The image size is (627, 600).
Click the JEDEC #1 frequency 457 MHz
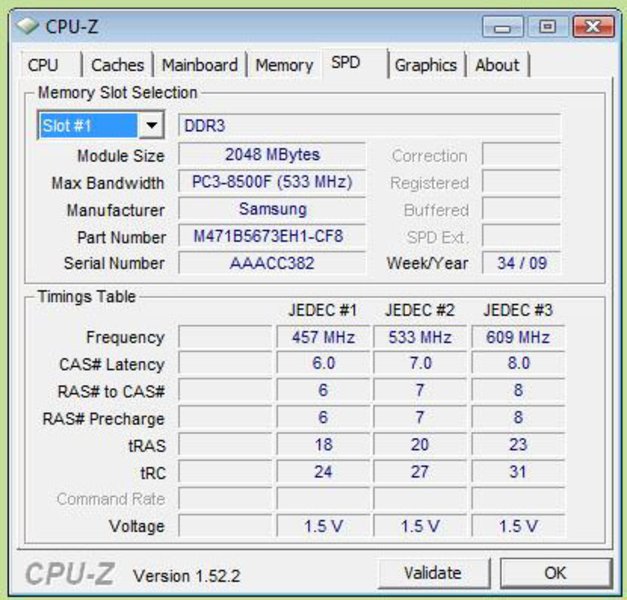pos(323,337)
